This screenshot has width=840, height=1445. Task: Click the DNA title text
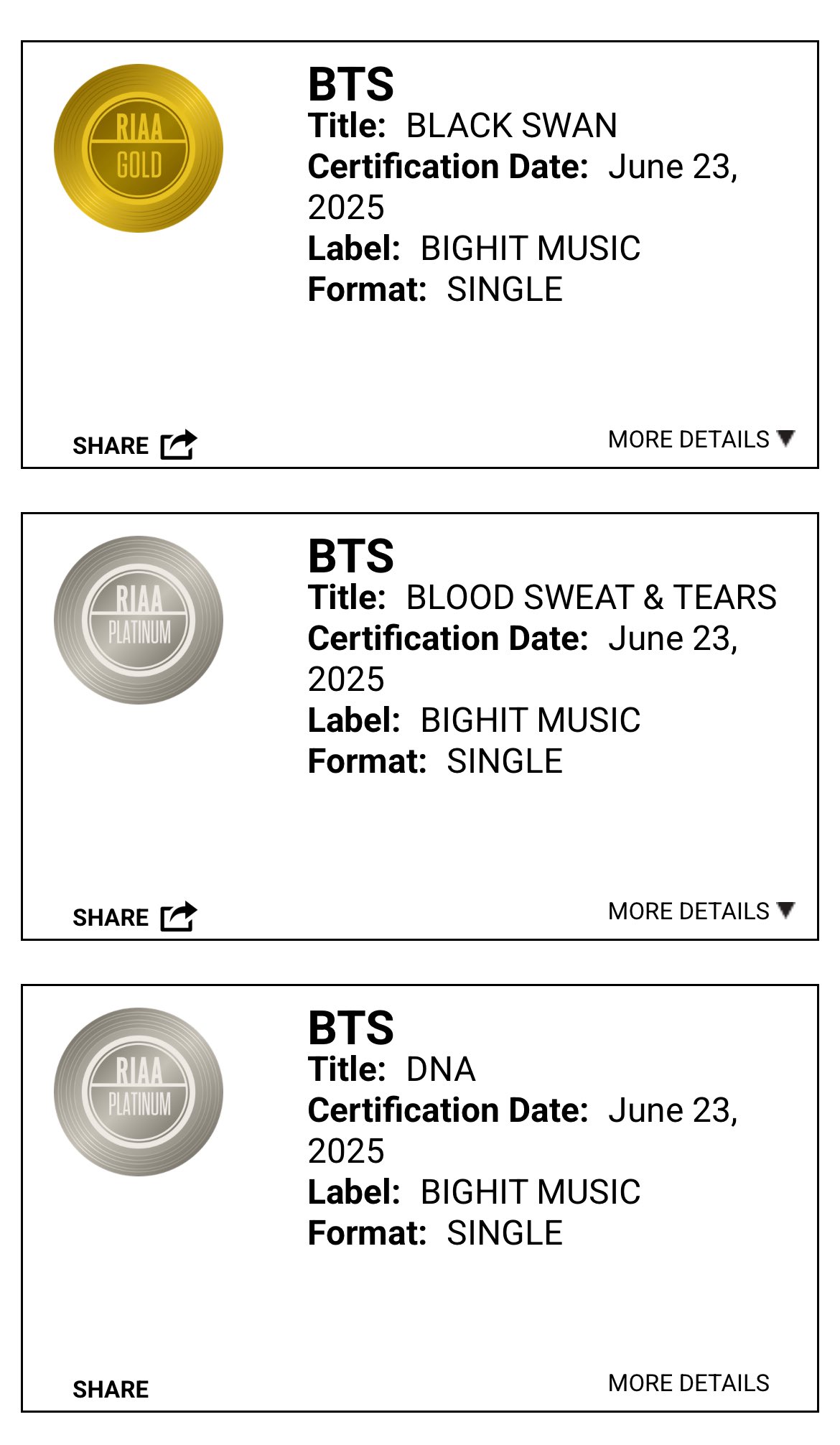(x=441, y=1069)
